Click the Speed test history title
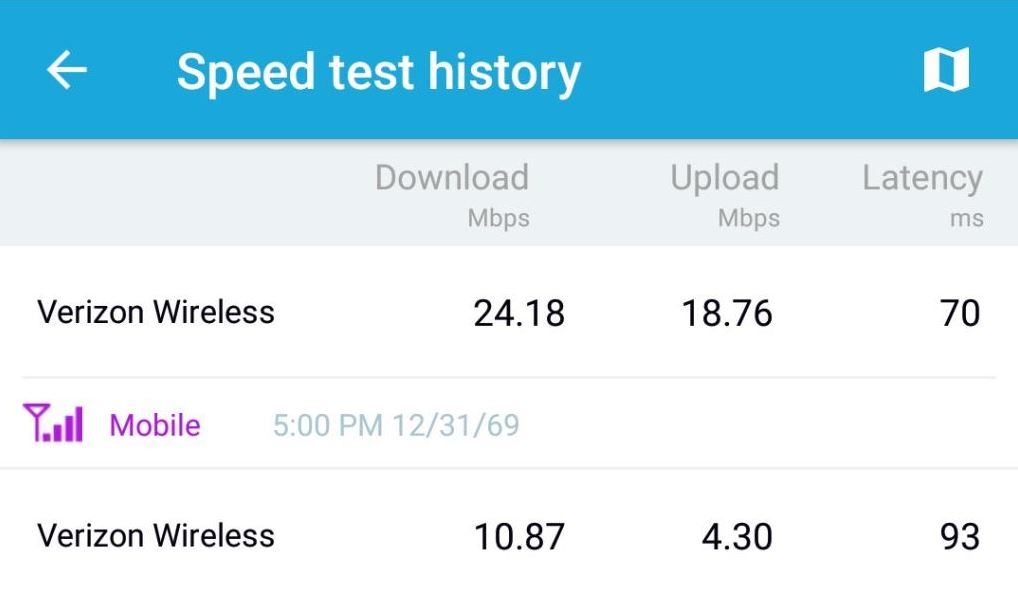1018x590 pixels. (x=378, y=72)
